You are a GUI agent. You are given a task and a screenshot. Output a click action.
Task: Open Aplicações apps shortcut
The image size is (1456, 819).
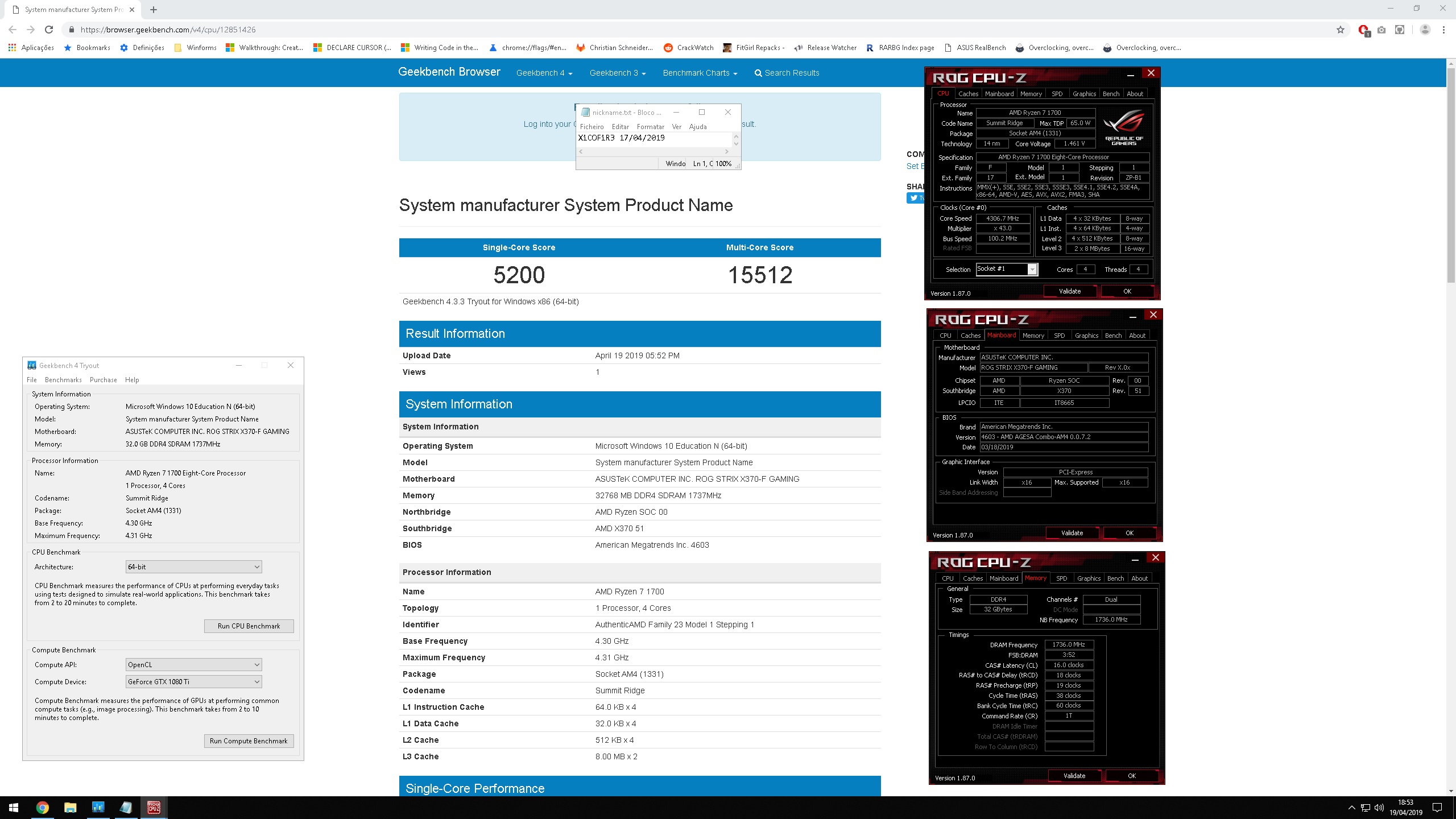[31, 48]
